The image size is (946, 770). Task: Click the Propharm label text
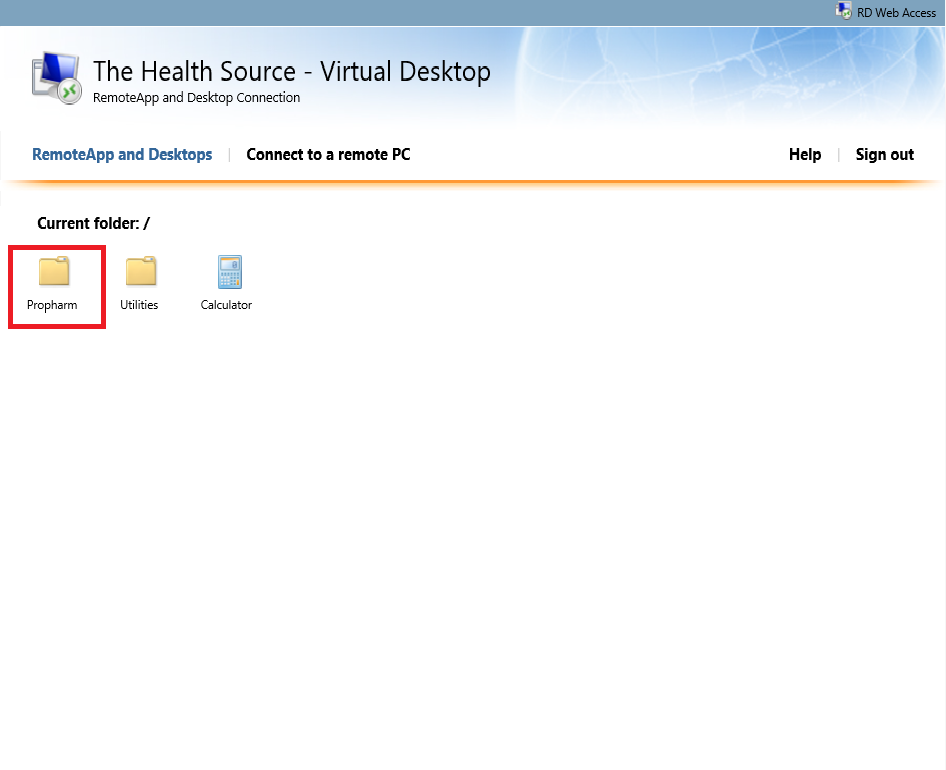point(52,305)
